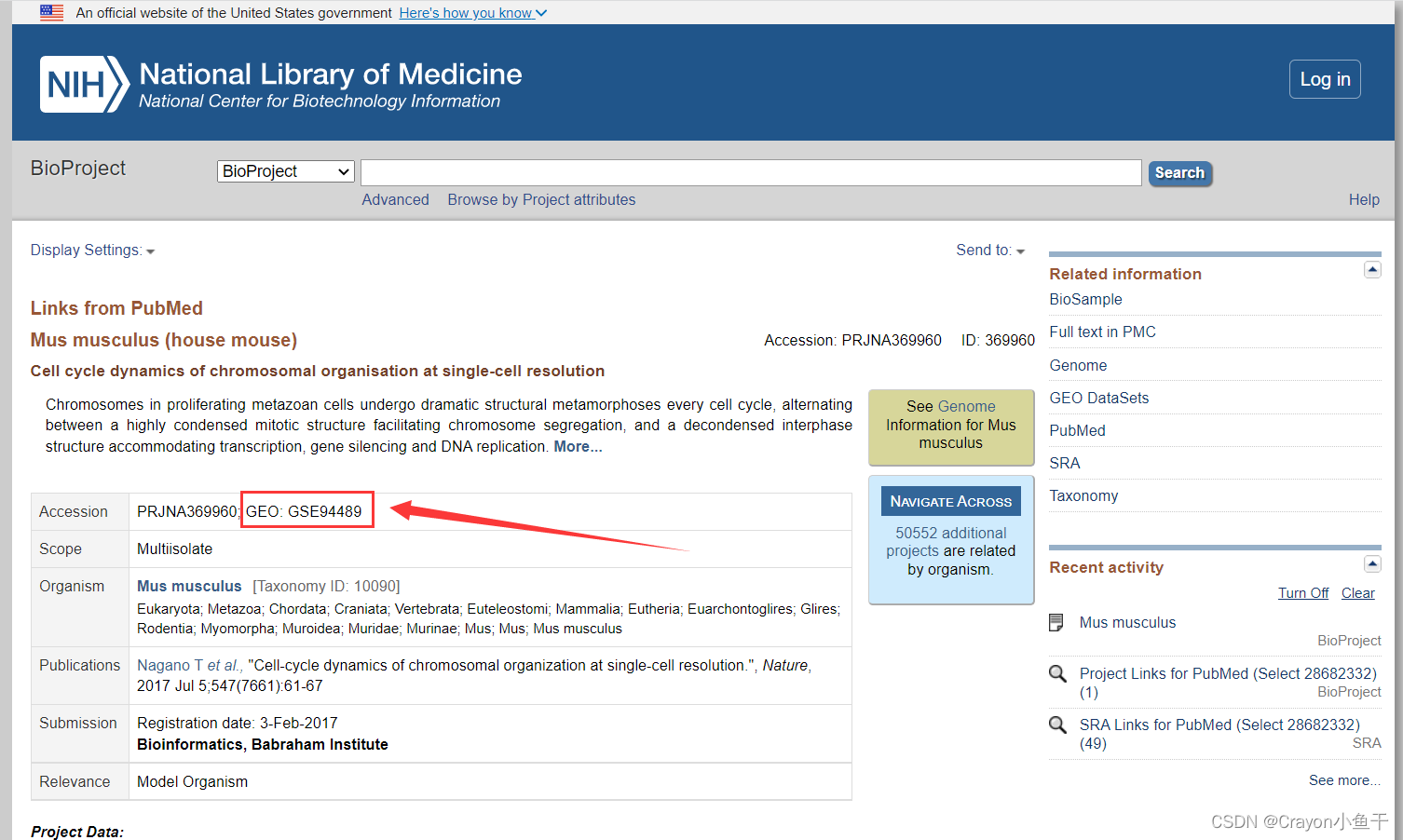Click the Cell cycle dynamics project title

(x=318, y=371)
